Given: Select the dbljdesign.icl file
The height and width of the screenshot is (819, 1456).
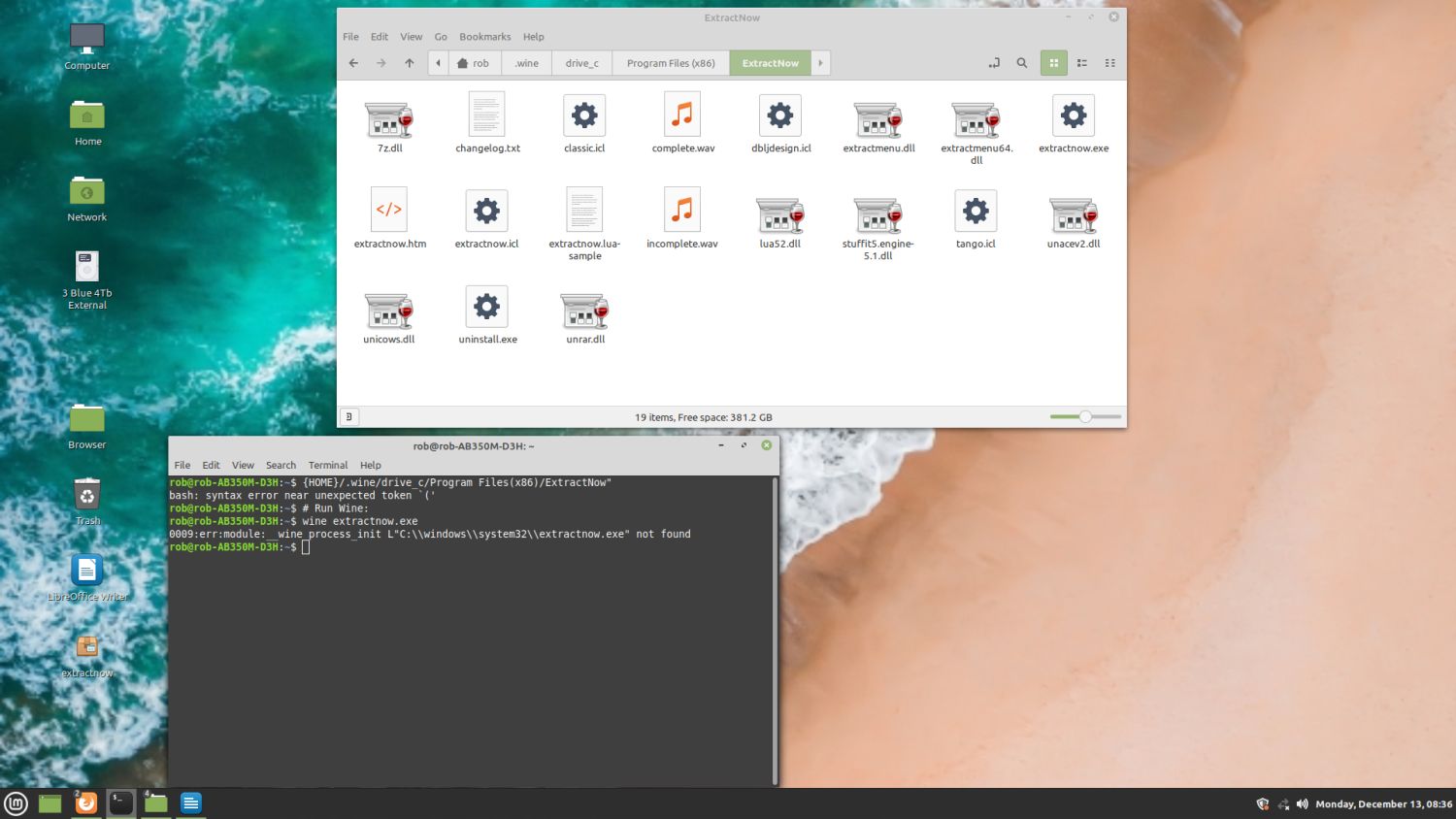Looking at the screenshot, I should pos(780,115).
